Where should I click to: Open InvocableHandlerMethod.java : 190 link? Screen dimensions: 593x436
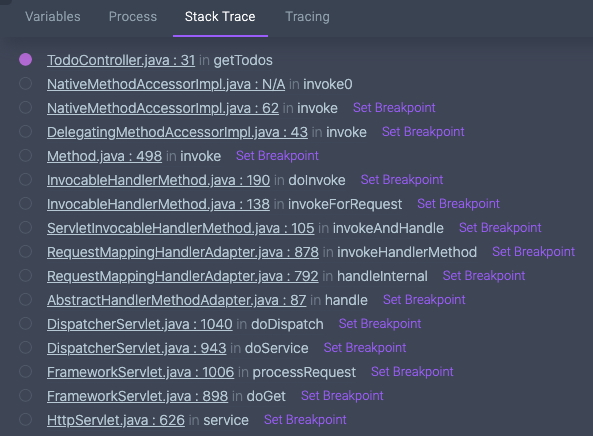coord(158,180)
